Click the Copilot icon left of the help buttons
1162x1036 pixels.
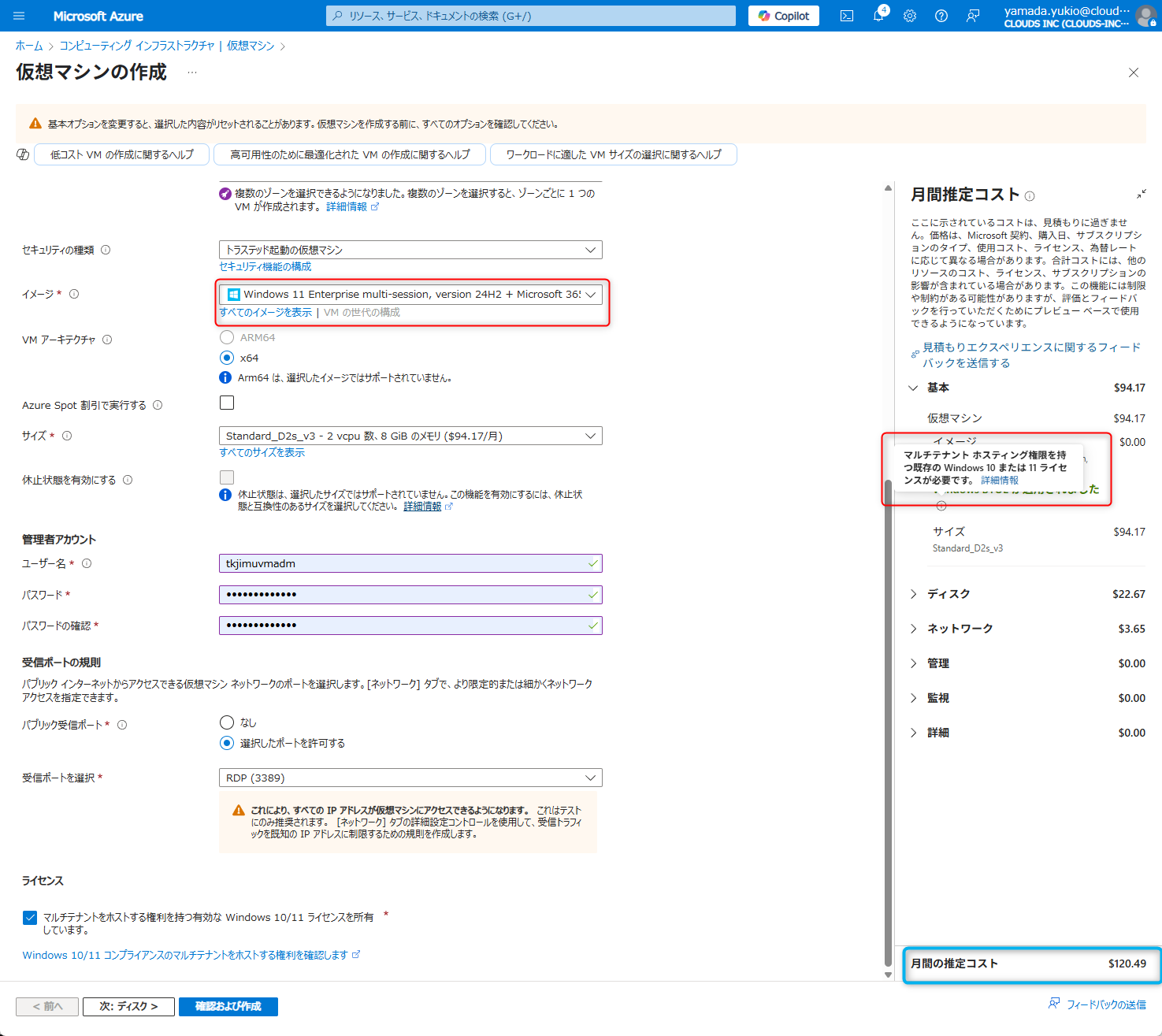[23, 154]
